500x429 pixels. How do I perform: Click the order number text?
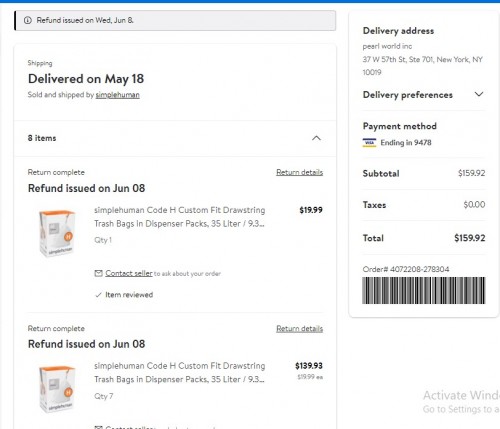(x=406, y=269)
